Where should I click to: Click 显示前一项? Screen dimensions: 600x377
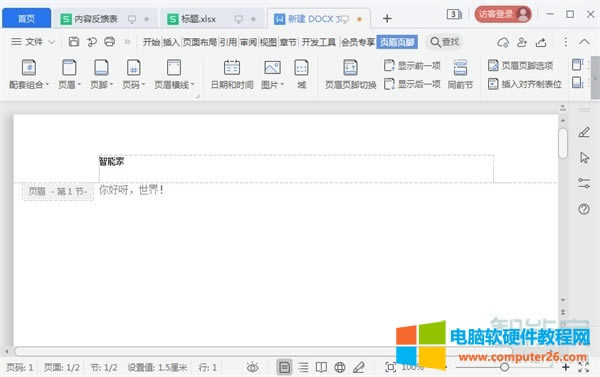(x=412, y=65)
